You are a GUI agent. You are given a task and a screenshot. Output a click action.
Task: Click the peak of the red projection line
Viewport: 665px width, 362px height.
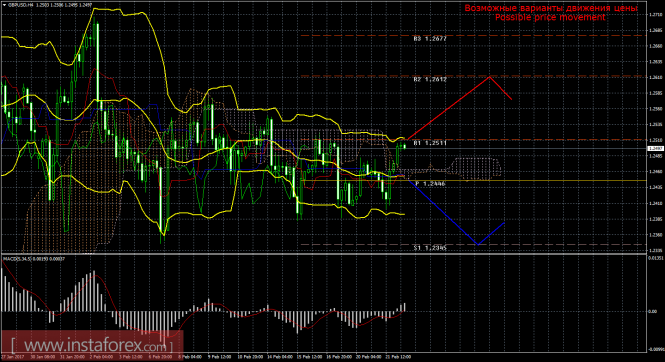pos(490,77)
